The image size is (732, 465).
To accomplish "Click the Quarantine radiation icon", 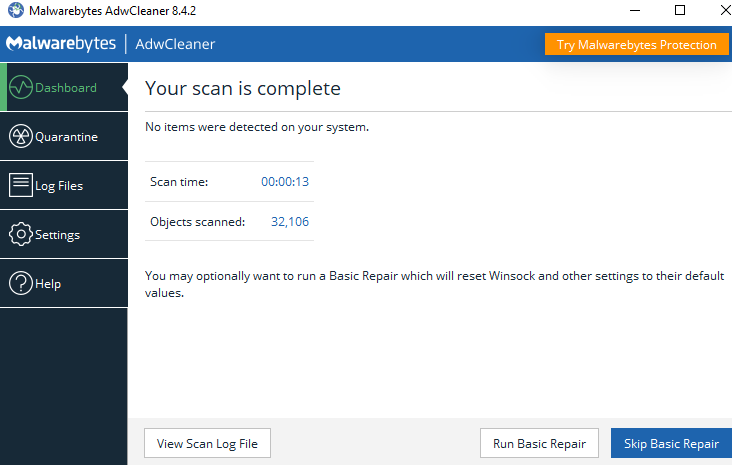I will [x=21, y=136].
